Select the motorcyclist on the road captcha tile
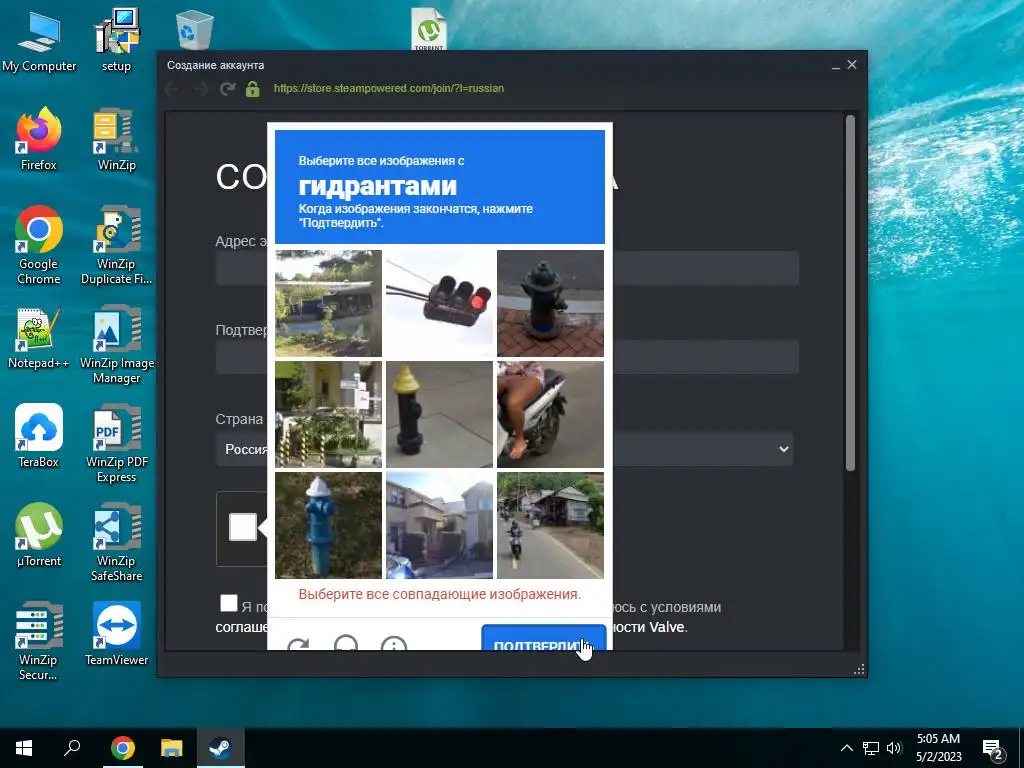 (550, 525)
